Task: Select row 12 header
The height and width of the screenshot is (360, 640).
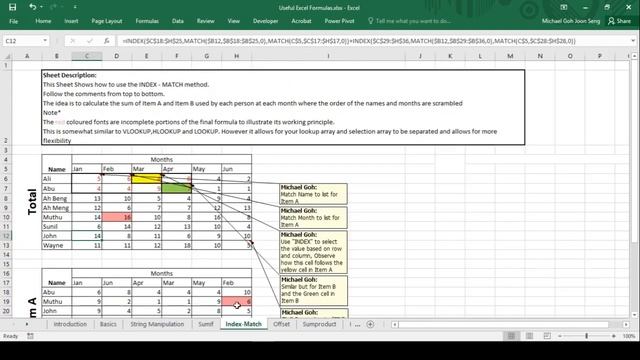Action: (6, 236)
